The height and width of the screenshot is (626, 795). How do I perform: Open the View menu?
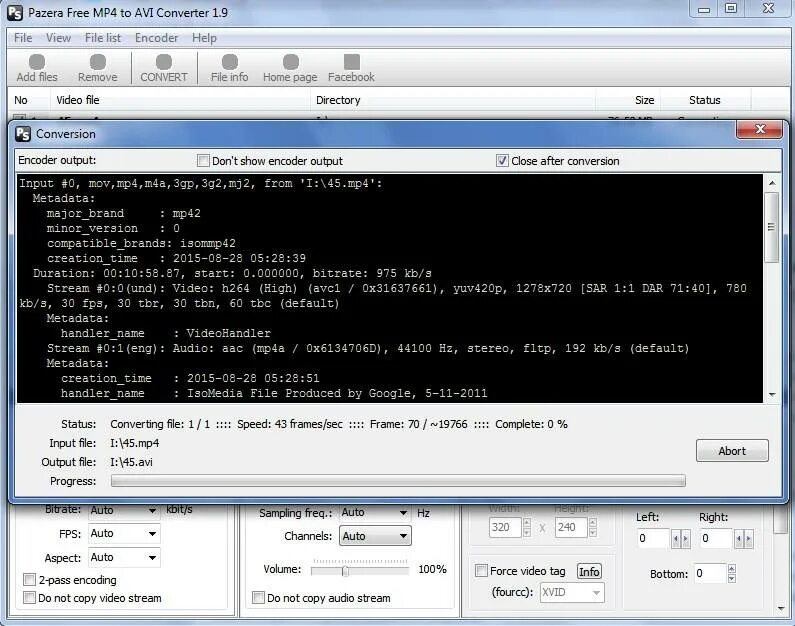tap(58, 38)
